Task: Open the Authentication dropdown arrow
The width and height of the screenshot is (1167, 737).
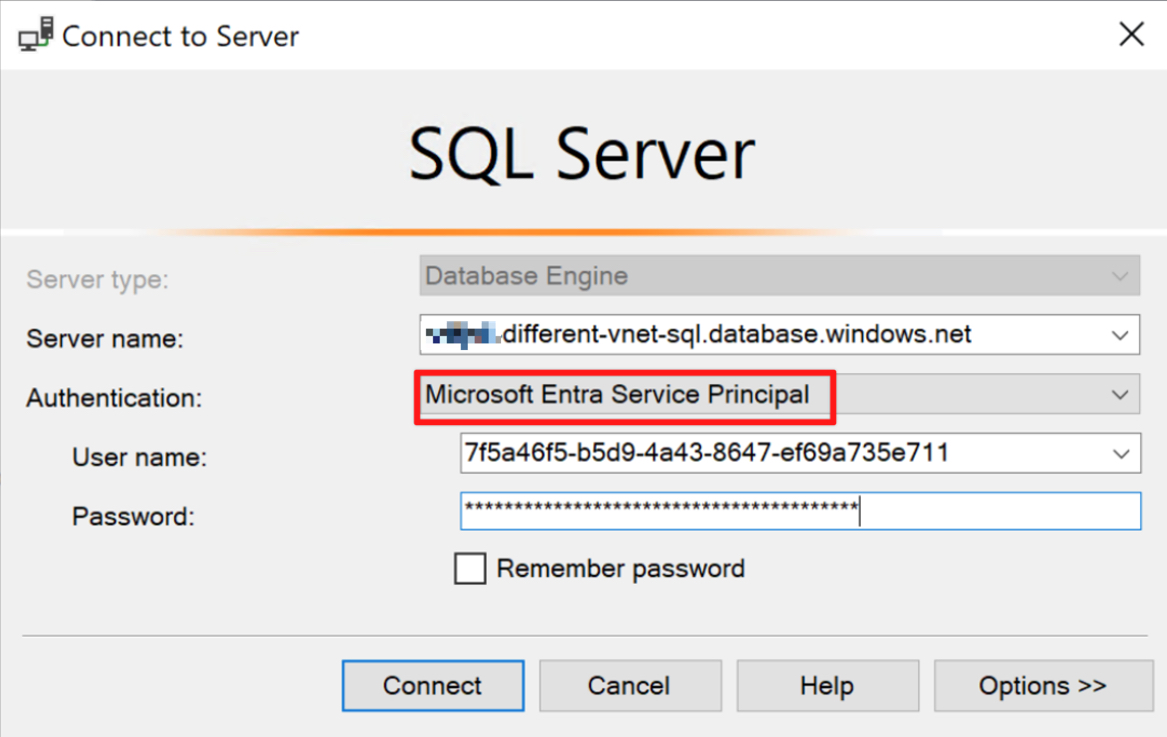Action: pos(1119,395)
